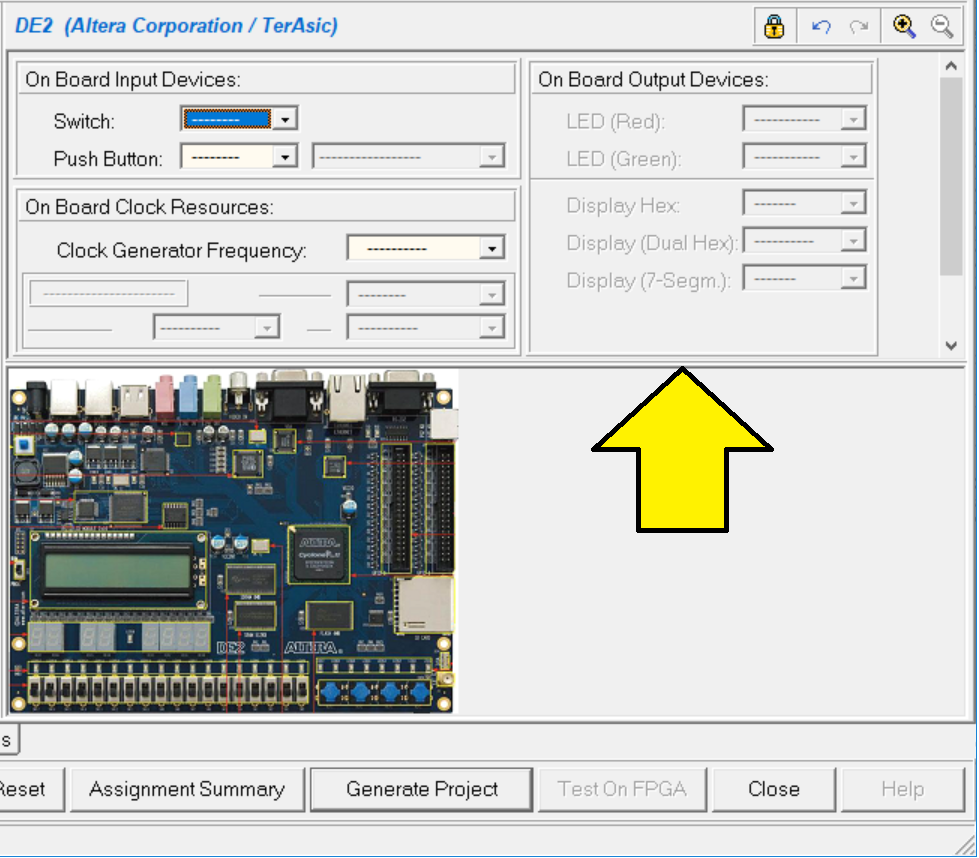Click the DE2 board photo
Screen dimensions: 979x858
[x=234, y=541]
